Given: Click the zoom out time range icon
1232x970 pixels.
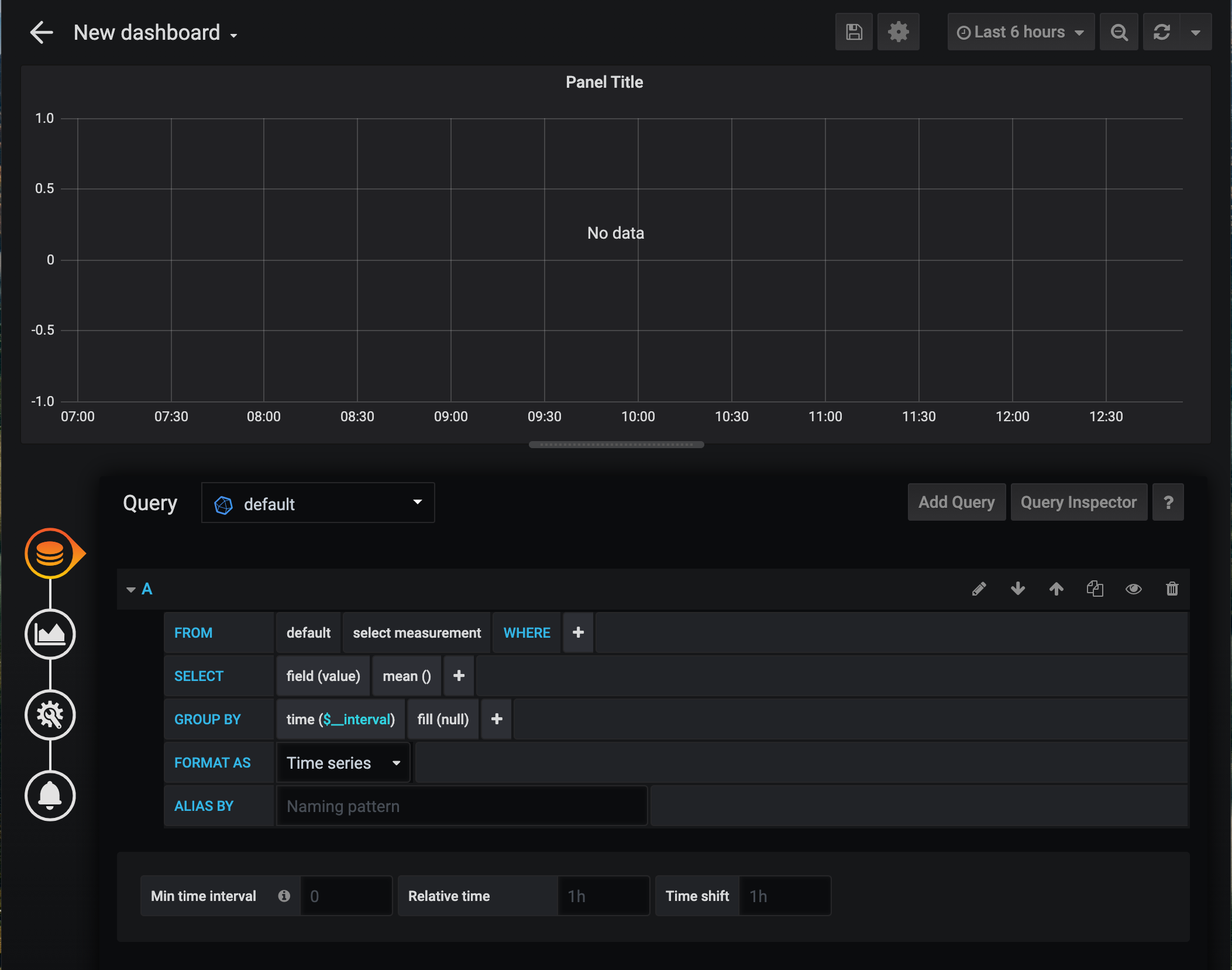Looking at the screenshot, I should pyautogui.click(x=1119, y=32).
